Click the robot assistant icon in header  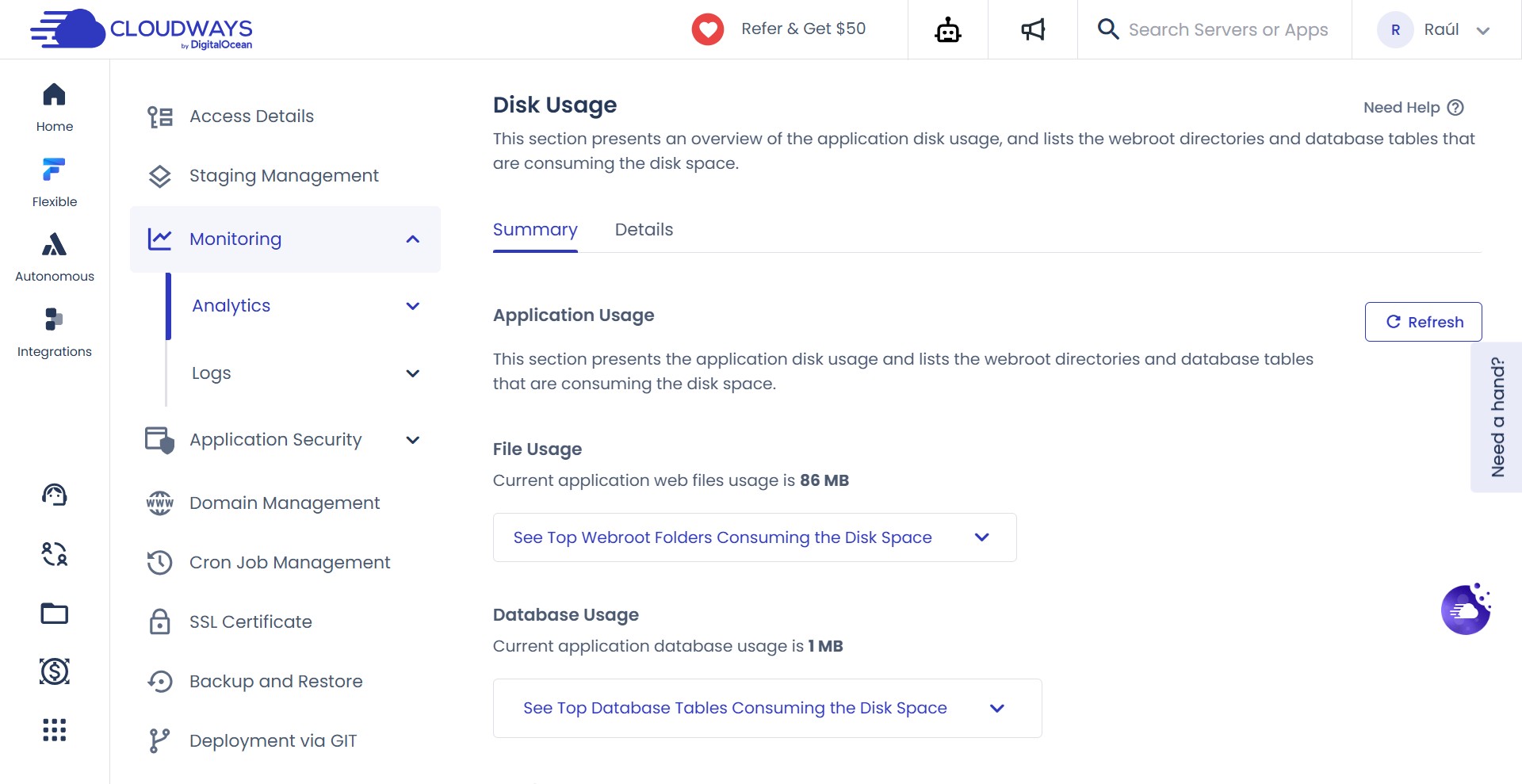pyautogui.click(x=947, y=30)
